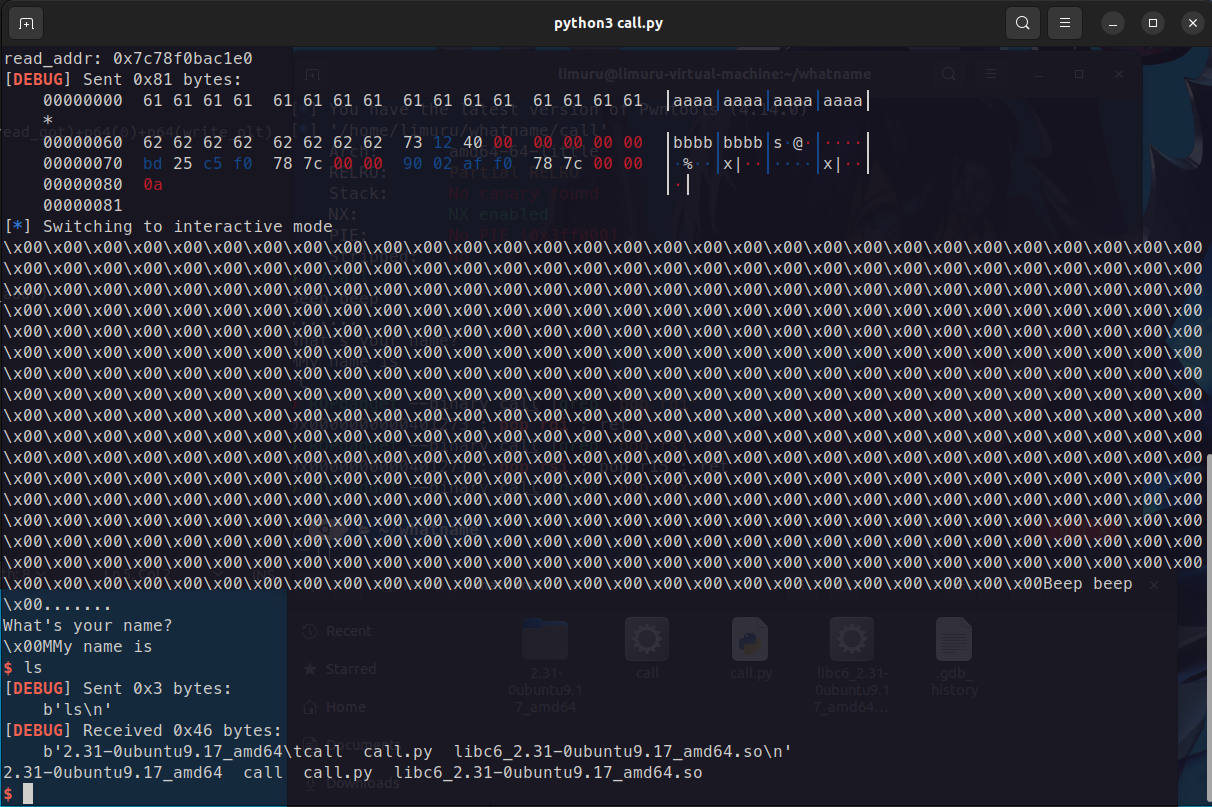
Task: Maximize the python3 call.py terminal window
Action: (1153, 22)
